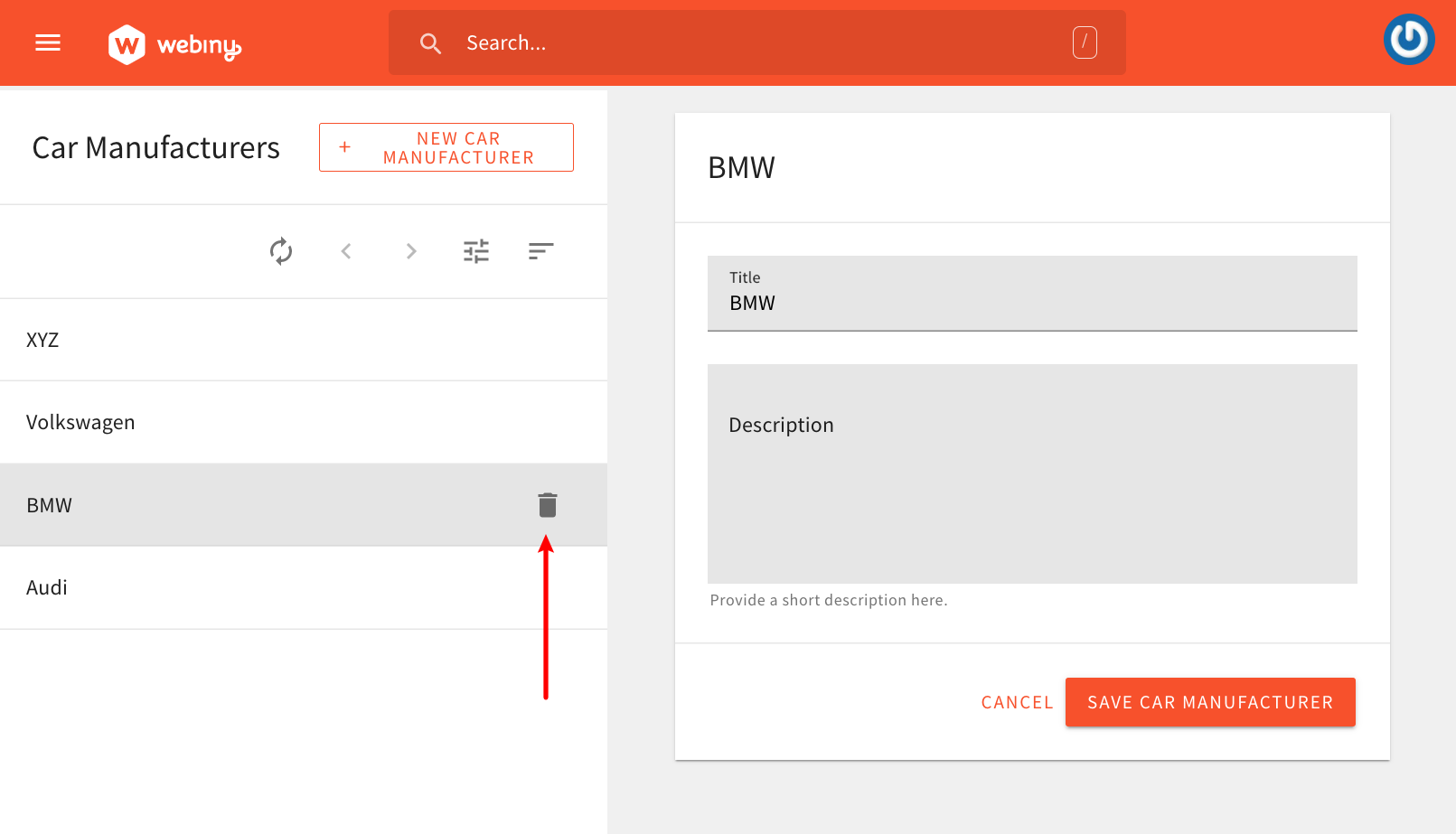The width and height of the screenshot is (1456, 834).
Task: Create a new car manufacturer
Action: tap(446, 147)
